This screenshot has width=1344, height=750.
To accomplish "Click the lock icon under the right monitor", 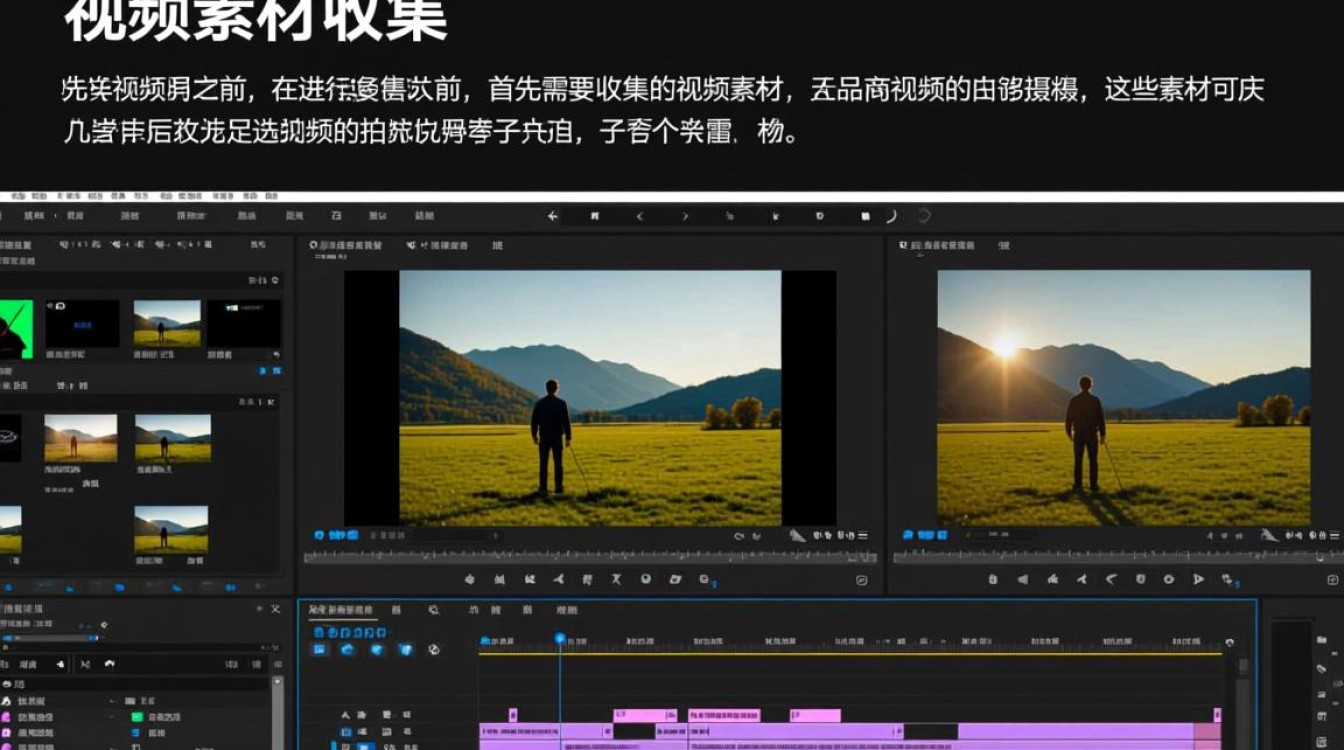I will pos(993,579).
